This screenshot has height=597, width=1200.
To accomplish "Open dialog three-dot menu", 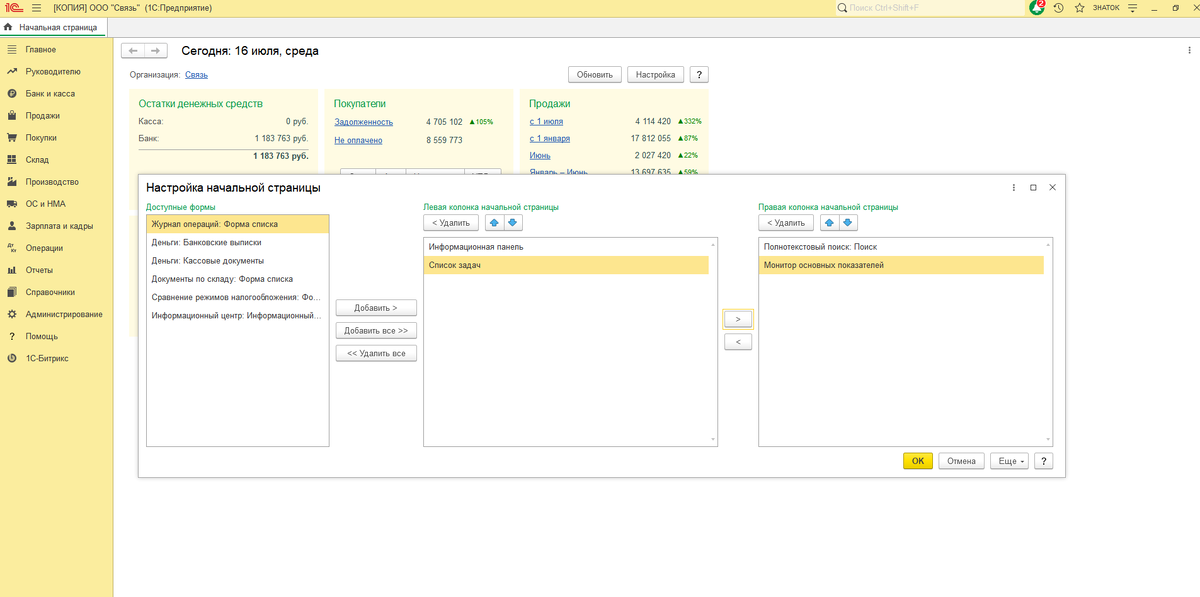I will point(1014,187).
